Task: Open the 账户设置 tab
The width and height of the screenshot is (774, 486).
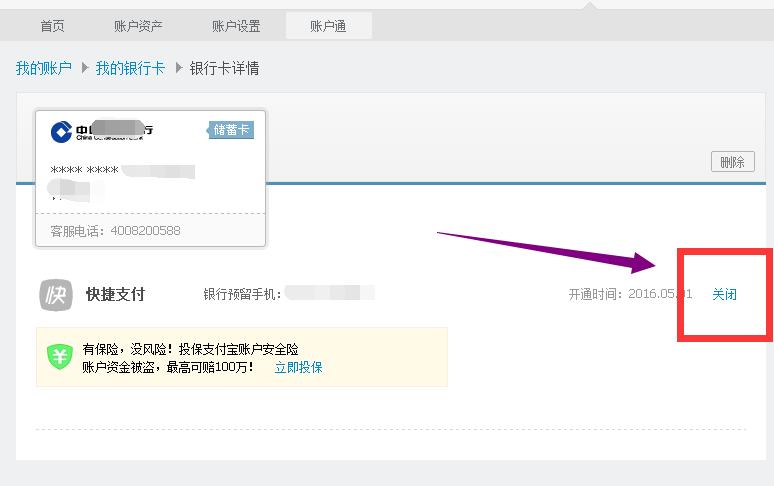Action: (x=236, y=26)
